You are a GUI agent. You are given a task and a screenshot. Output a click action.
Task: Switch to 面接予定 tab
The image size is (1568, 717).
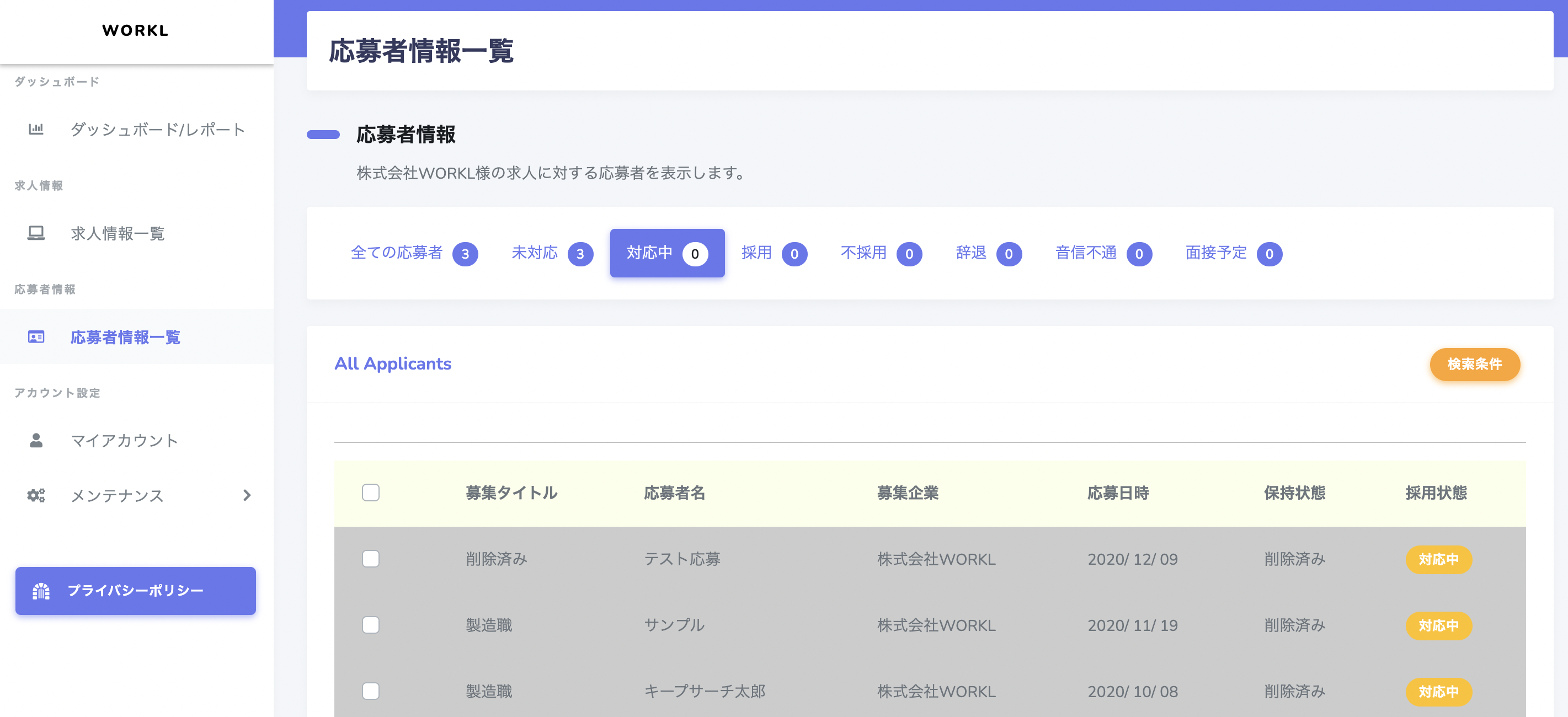point(1234,253)
